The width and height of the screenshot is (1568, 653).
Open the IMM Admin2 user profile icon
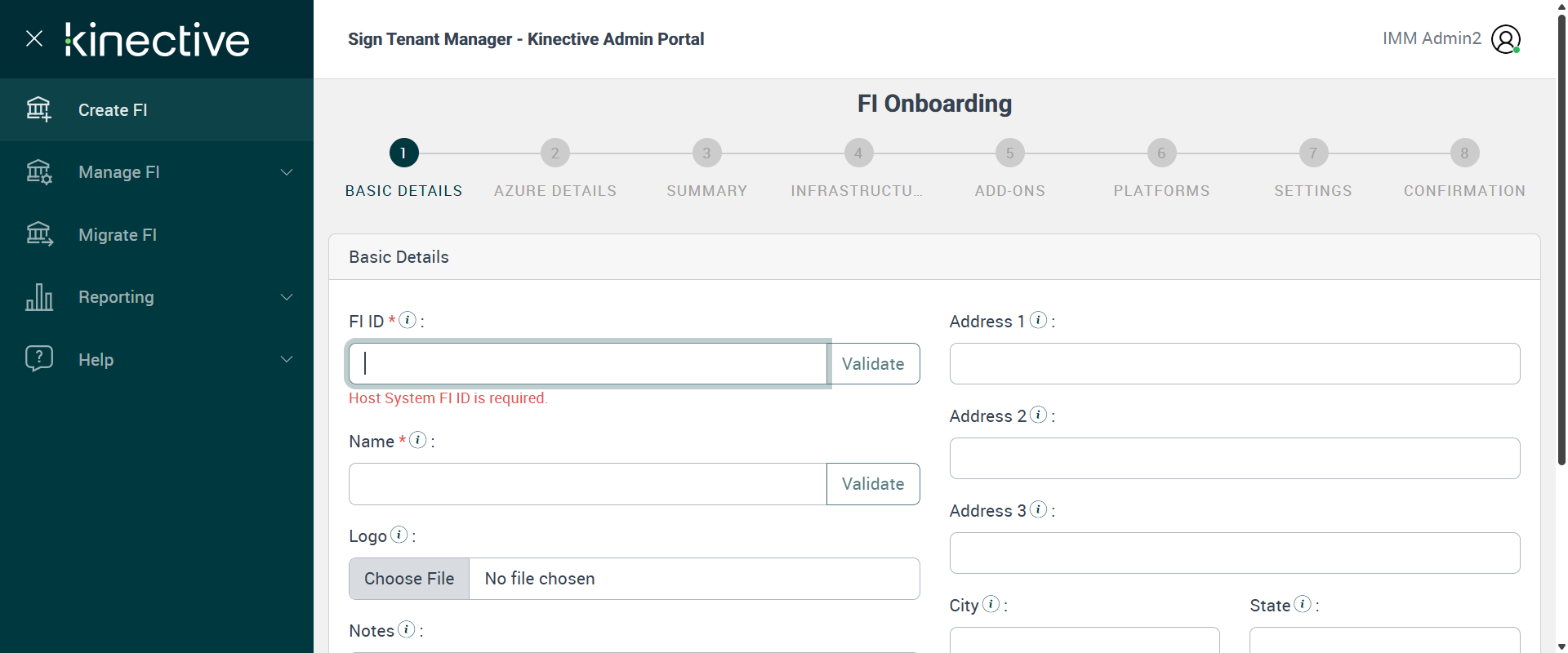coord(1505,39)
